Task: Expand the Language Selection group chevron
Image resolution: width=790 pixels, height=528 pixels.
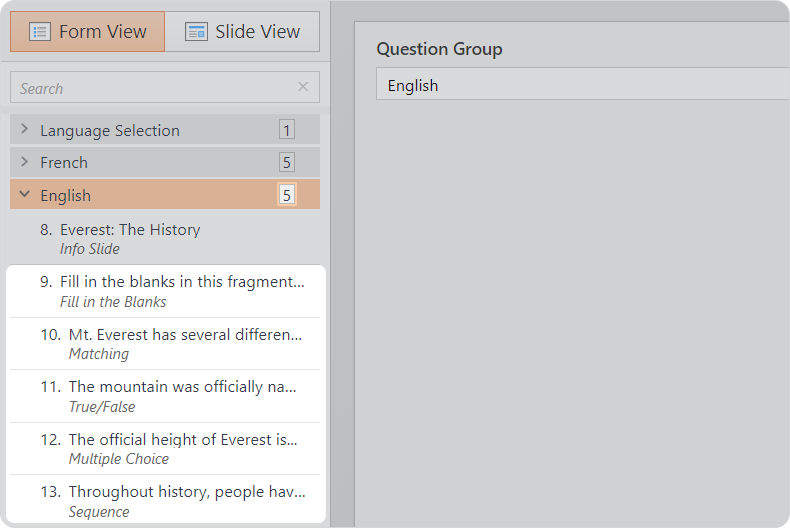Action: pyautogui.click(x=25, y=130)
